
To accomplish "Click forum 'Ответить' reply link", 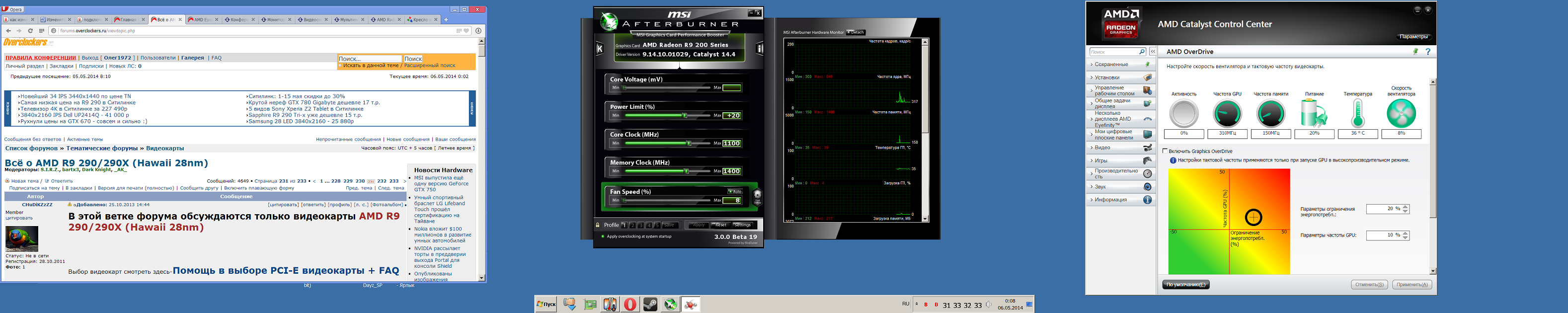I will [62, 181].
